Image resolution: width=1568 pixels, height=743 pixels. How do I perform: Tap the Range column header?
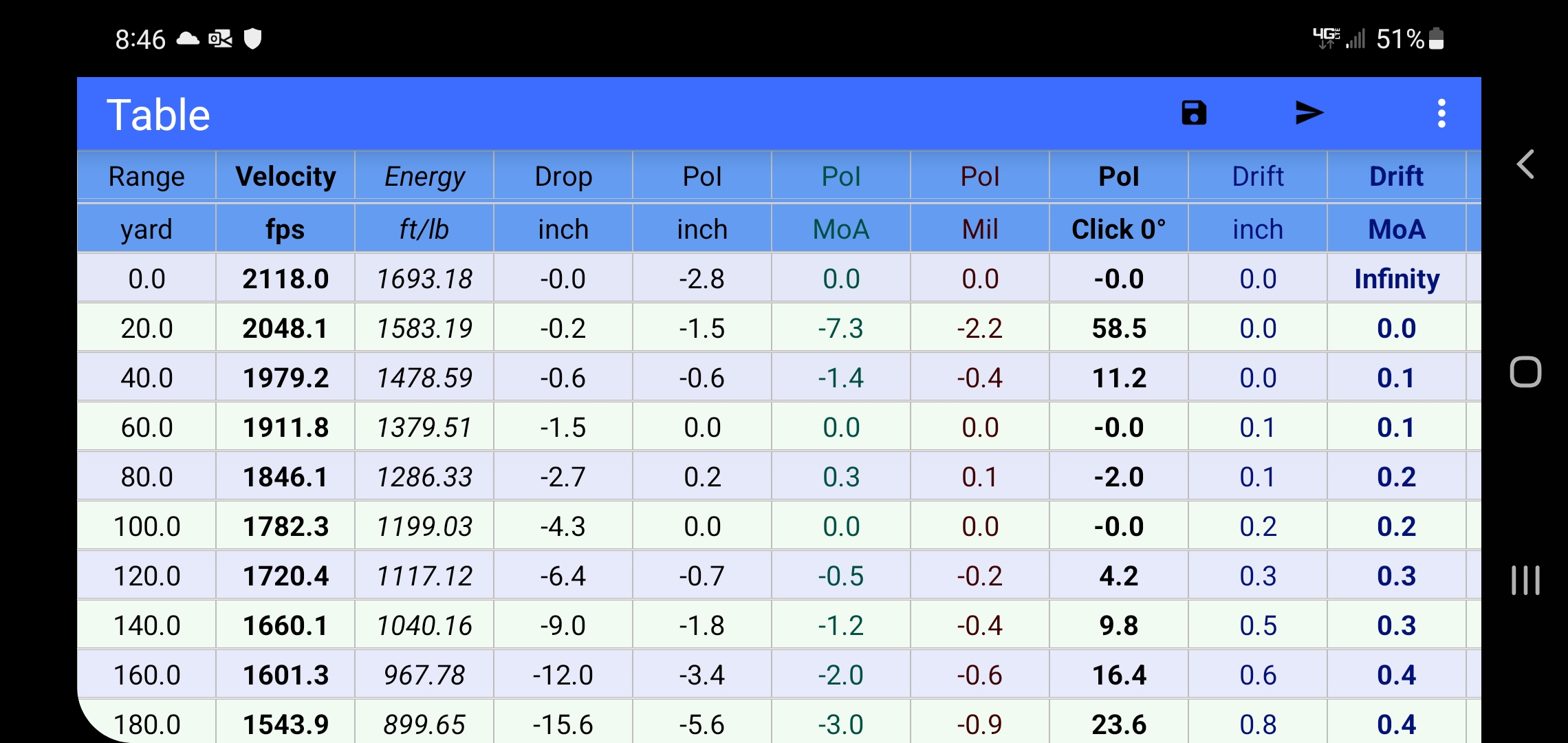coord(146,177)
